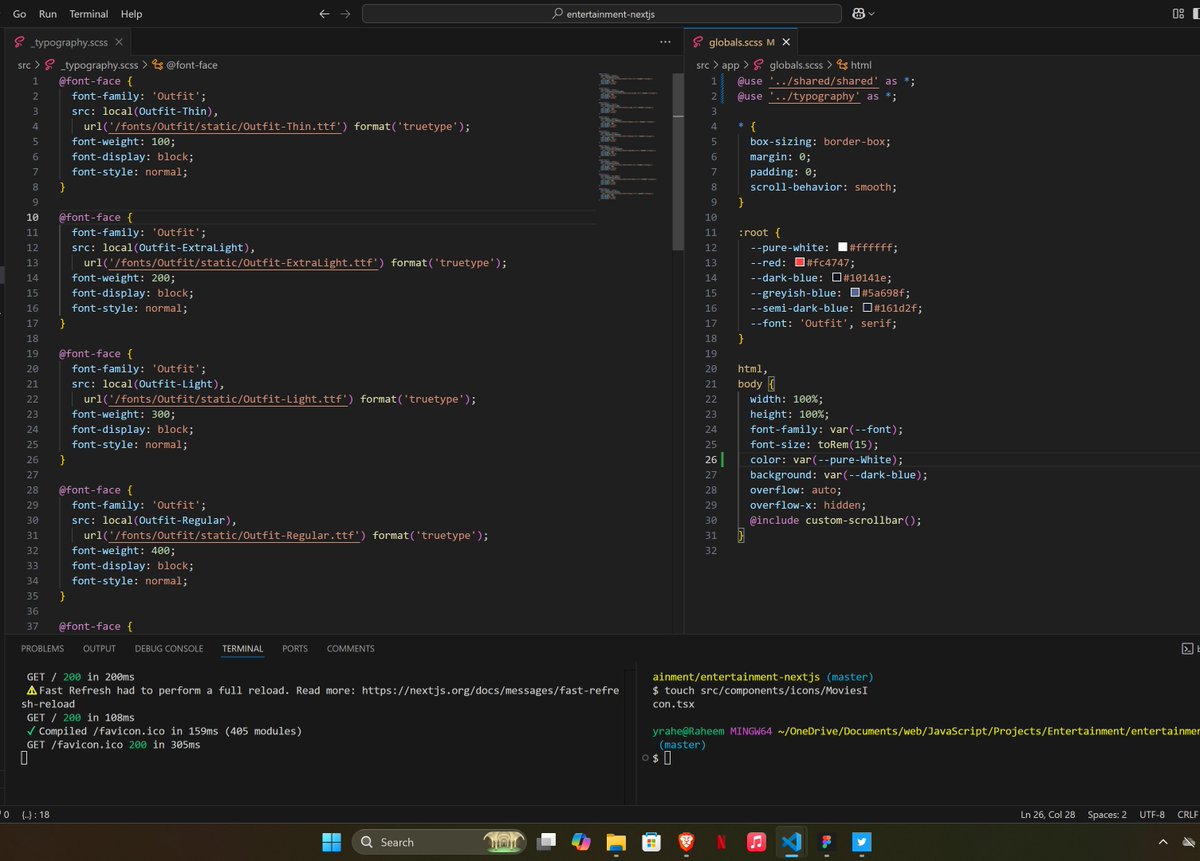Viewport: 1200px width, 861px height.
Task: Follow the '../shared/shared' import link
Action: coord(824,81)
